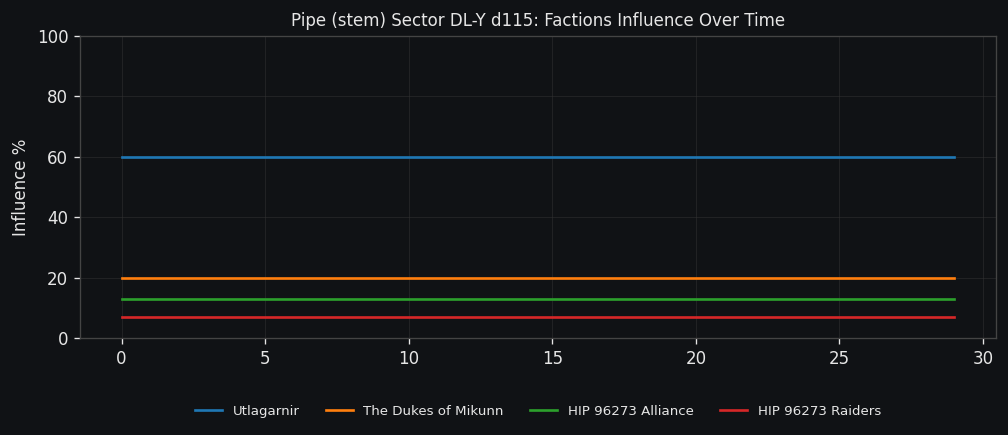Click the 'Influence %' y-axis label
This screenshot has width=1008, height=435.
pyautogui.click(x=20, y=188)
